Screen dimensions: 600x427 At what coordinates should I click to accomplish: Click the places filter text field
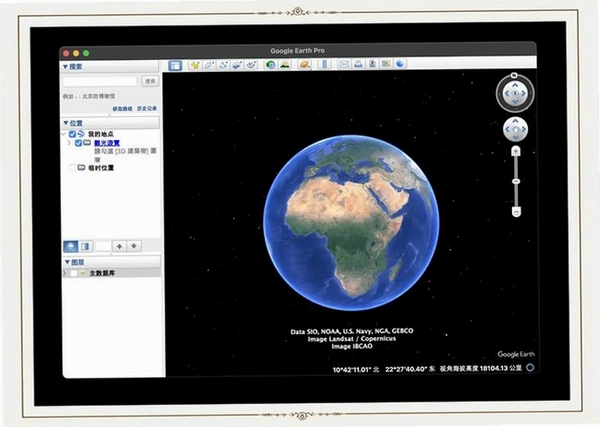[103, 246]
